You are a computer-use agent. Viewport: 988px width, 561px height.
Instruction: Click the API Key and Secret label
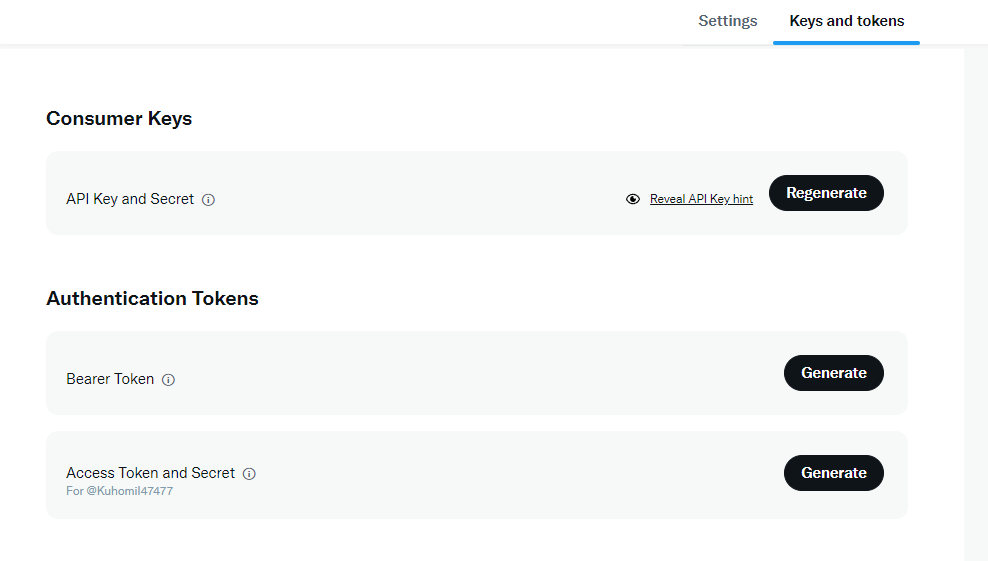pos(130,199)
